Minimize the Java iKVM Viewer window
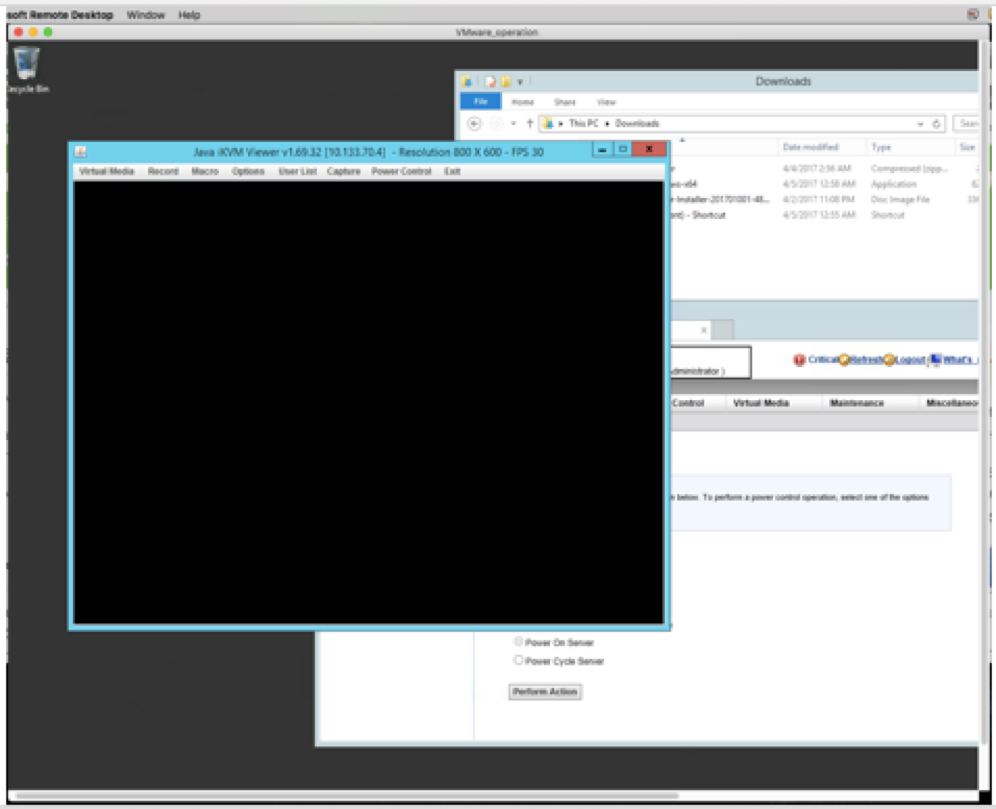Image resolution: width=996 pixels, height=809 pixels. click(x=602, y=149)
